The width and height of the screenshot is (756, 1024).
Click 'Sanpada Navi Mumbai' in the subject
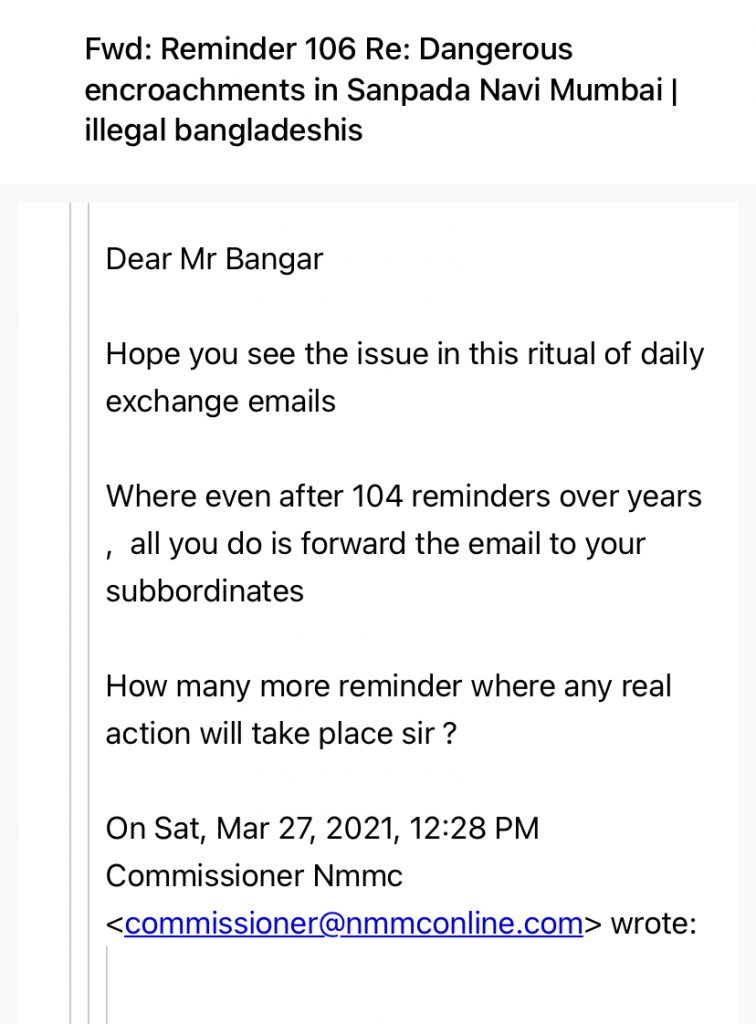[505, 89]
